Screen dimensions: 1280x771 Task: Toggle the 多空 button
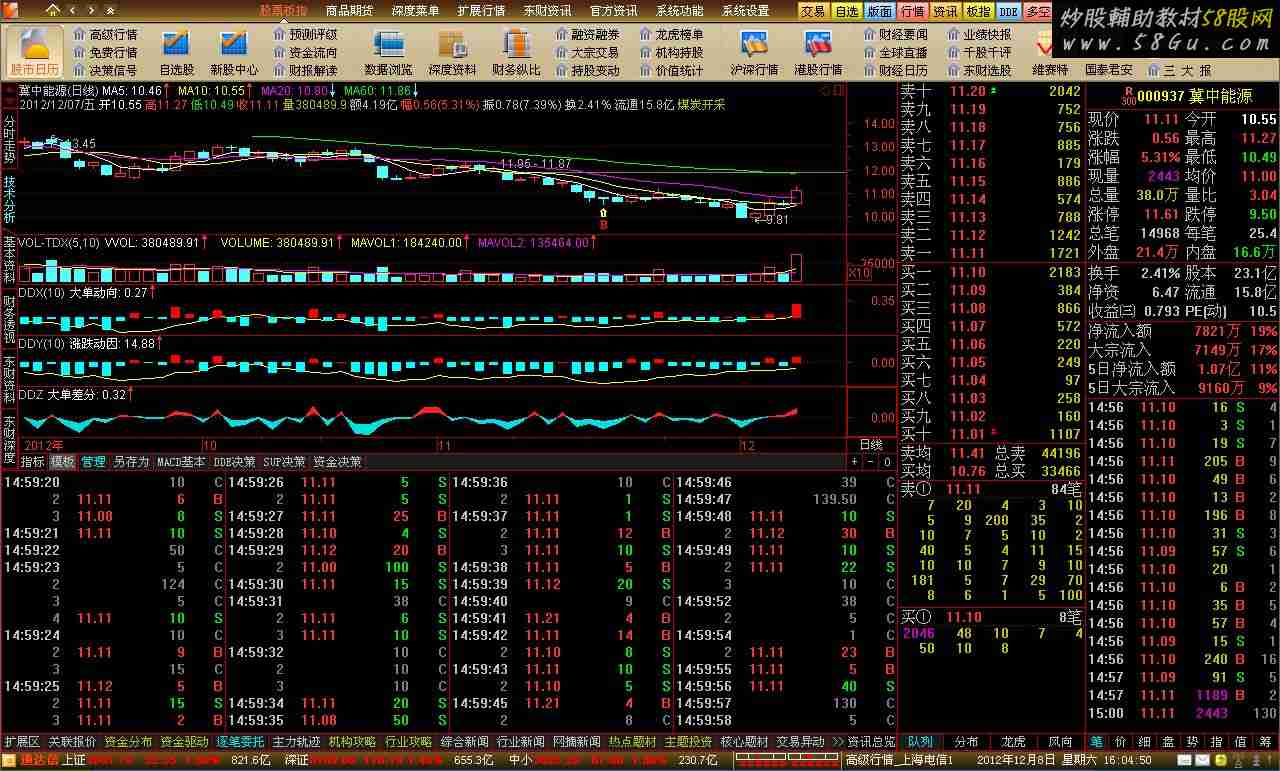click(x=1037, y=11)
